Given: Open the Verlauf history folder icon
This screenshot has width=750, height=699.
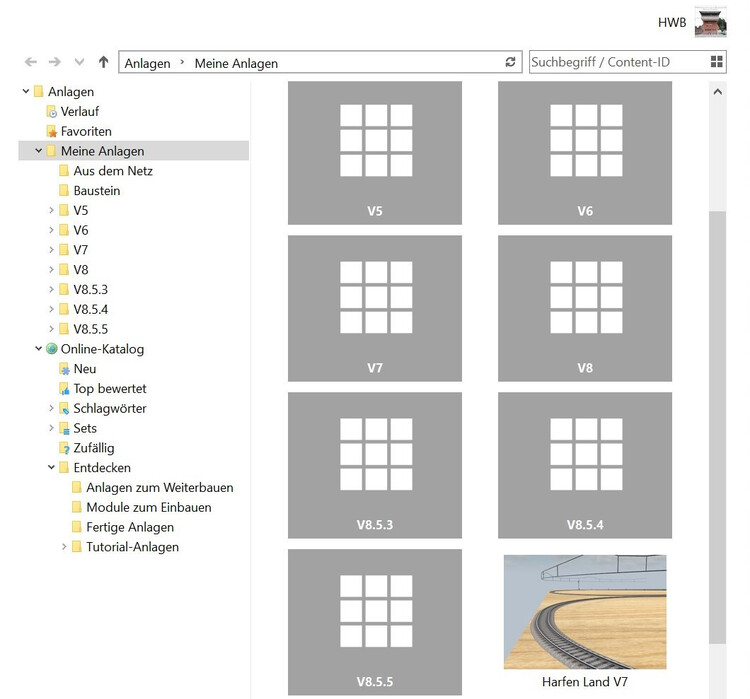Looking at the screenshot, I should click(x=52, y=111).
